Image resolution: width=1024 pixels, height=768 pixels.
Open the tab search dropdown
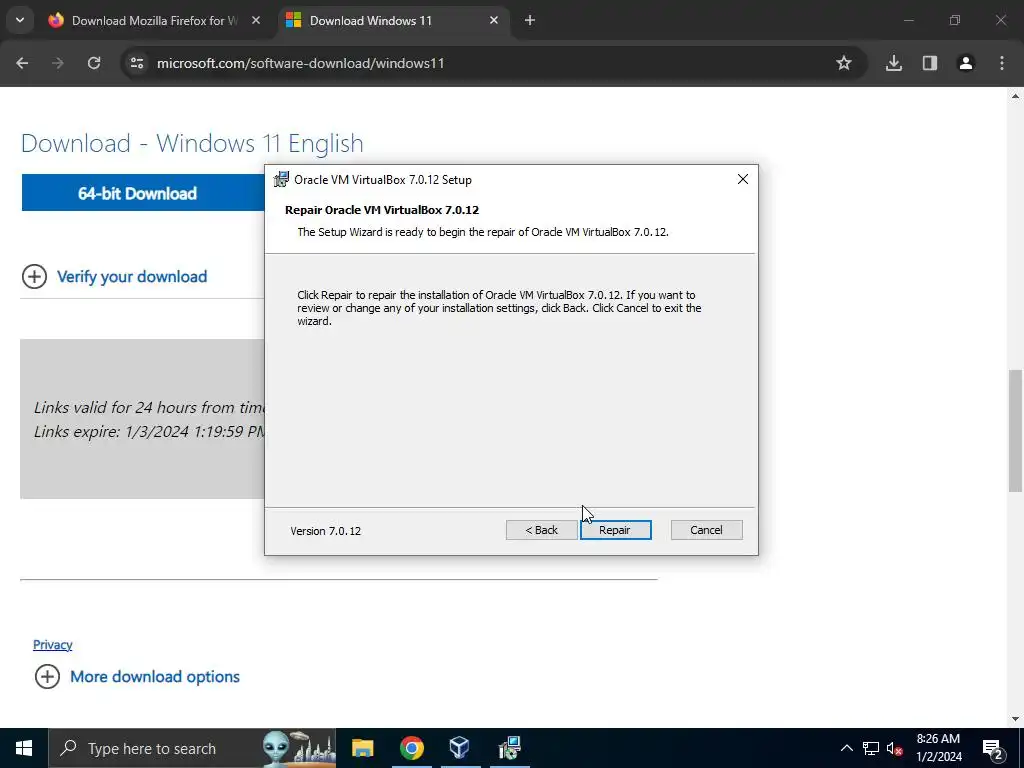20,20
